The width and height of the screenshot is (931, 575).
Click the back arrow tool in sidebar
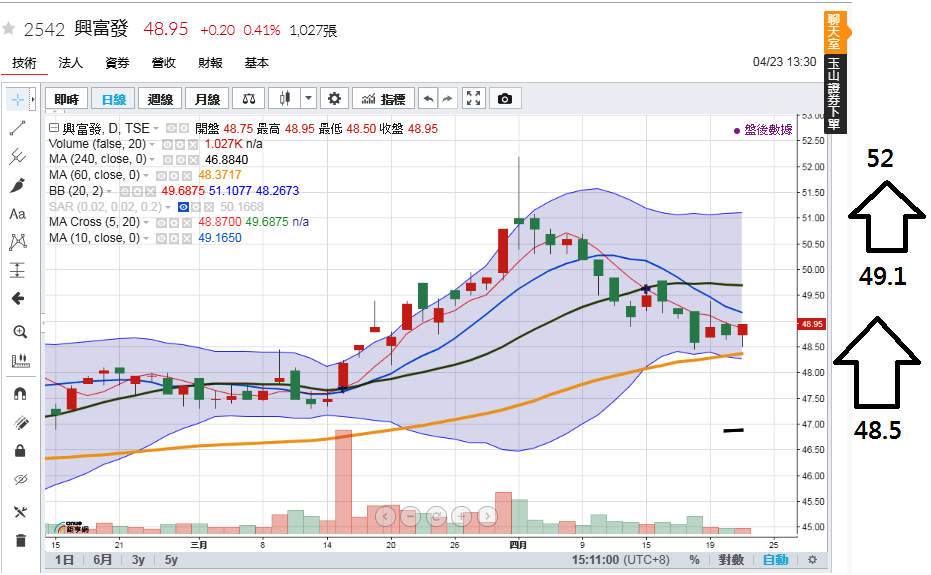click(x=18, y=299)
